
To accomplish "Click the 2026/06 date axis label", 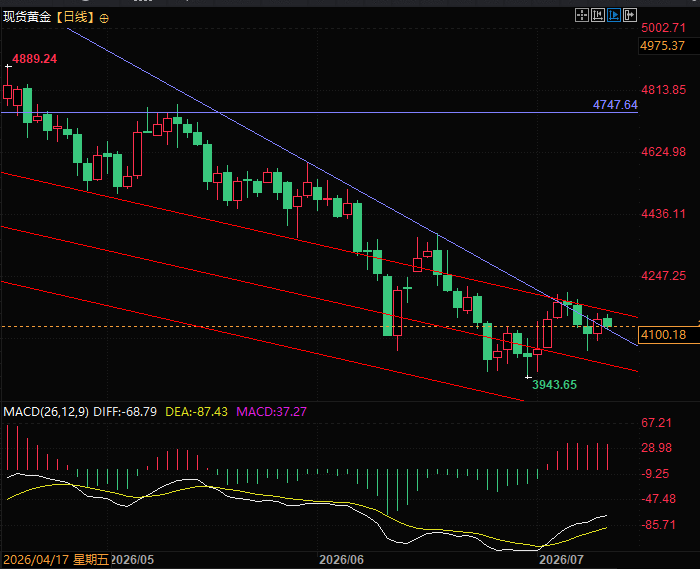I will [342, 560].
